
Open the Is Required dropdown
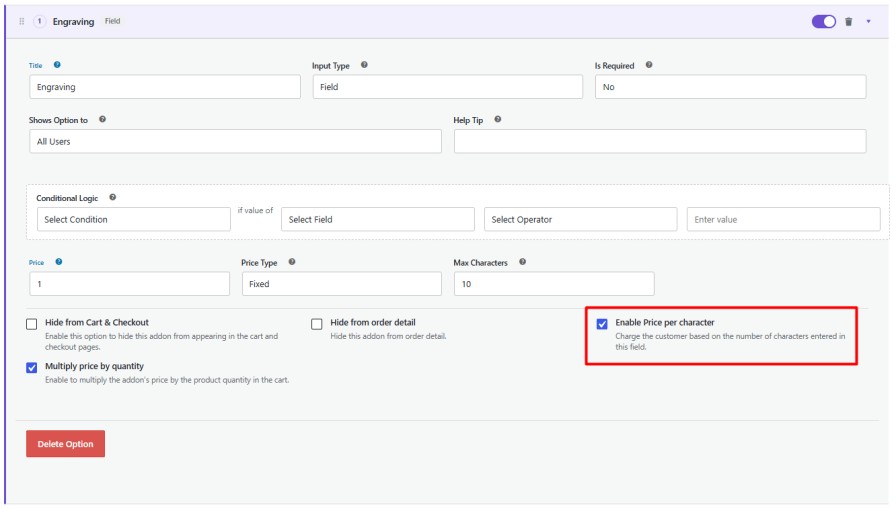tap(730, 87)
